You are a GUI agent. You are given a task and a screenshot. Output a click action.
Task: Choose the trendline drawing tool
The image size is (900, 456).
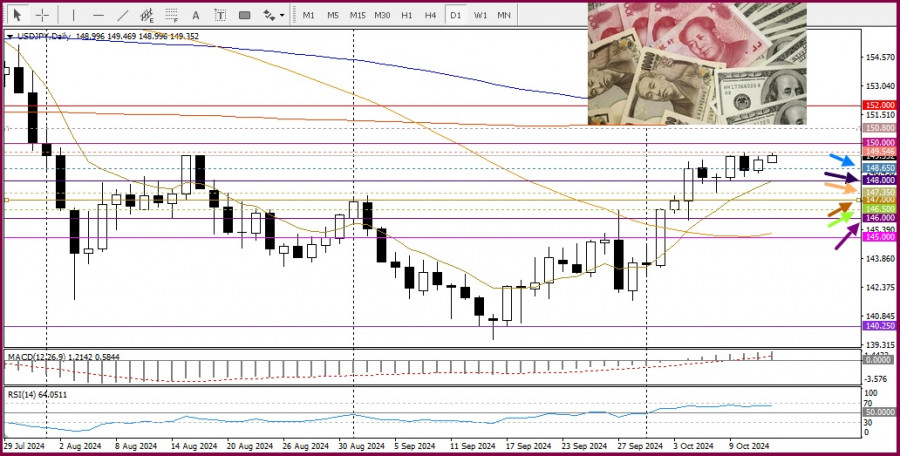(122, 15)
